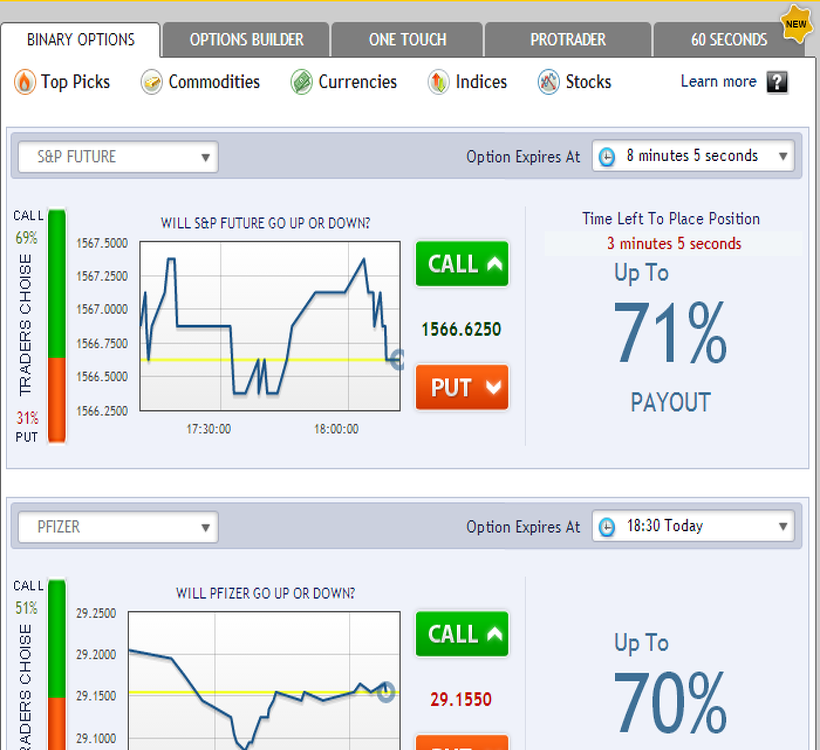This screenshot has width=820, height=750.
Task: Click the 31% put percentage
Action: pyautogui.click(x=27, y=418)
